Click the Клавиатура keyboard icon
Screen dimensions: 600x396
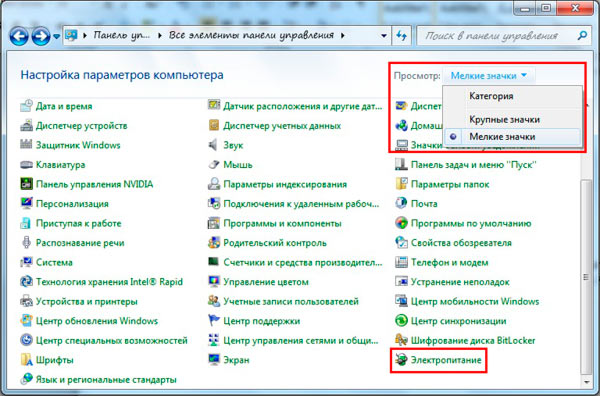pyautogui.click(x=26, y=165)
